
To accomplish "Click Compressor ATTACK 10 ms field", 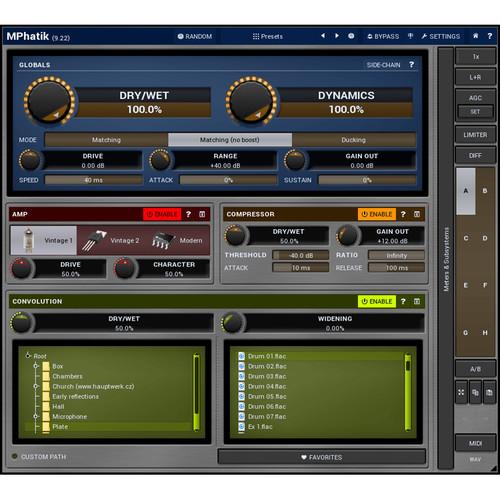I will (x=301, y=268).
